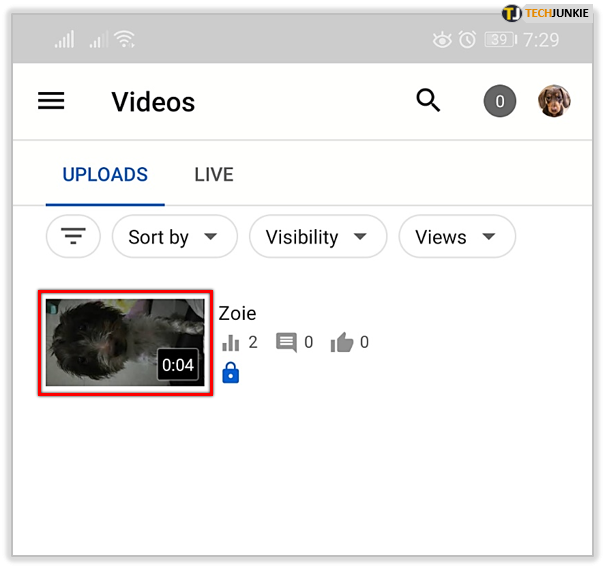Open the Zoie video thumbnail
Image resolution: width=605 pixels, height=568 pixels.
tap(125, 343)
